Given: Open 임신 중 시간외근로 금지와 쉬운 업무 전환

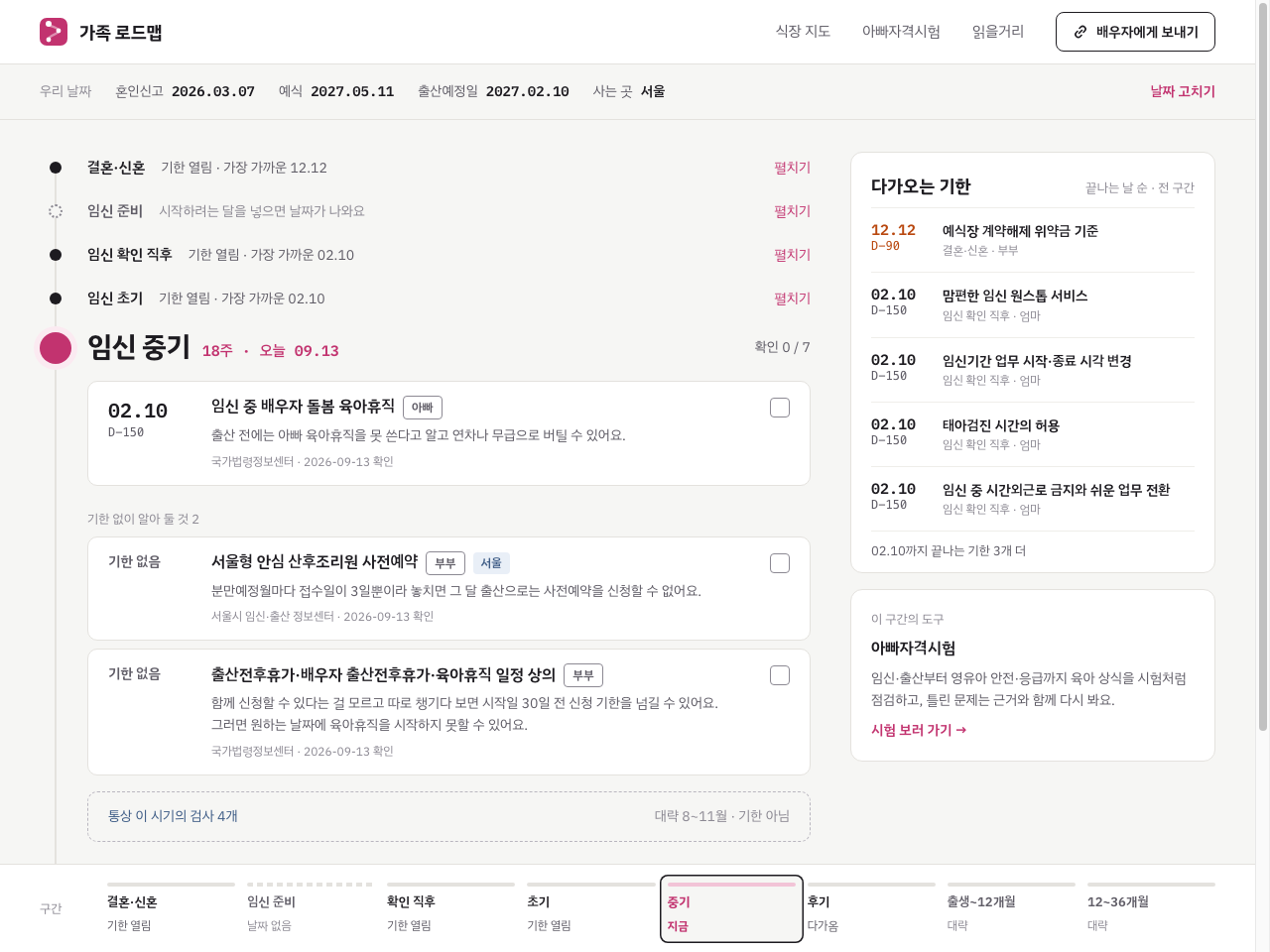Looking at the screenshot, I should pyautogui.click(x=1033, y=499).
